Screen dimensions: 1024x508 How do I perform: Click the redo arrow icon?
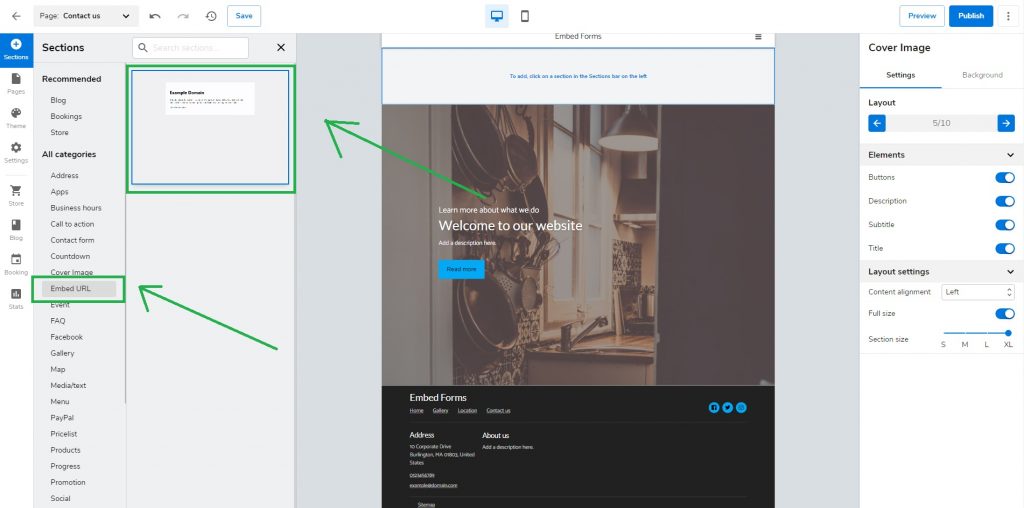pos(182,16)
